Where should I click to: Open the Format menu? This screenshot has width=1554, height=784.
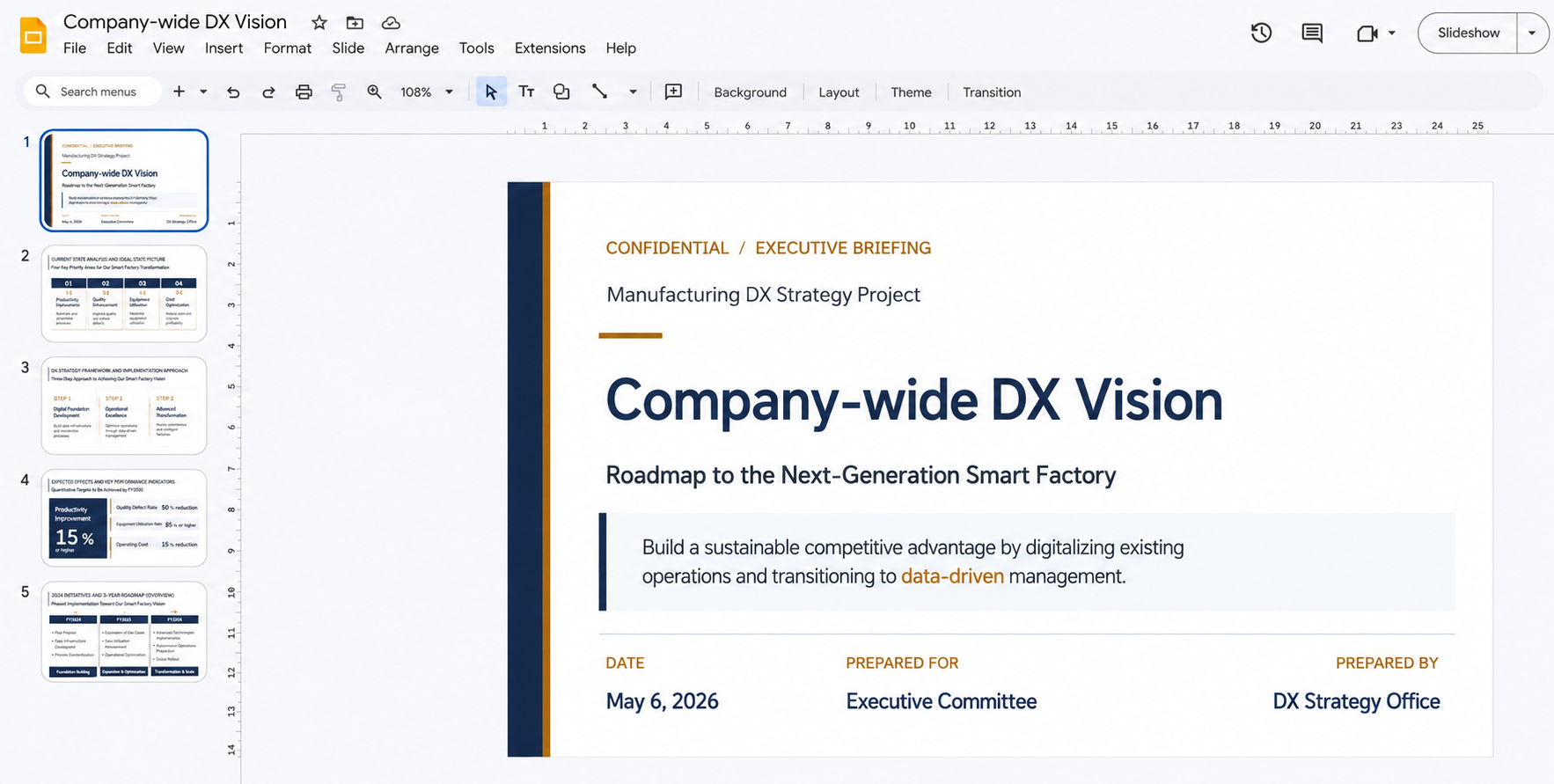288,48
